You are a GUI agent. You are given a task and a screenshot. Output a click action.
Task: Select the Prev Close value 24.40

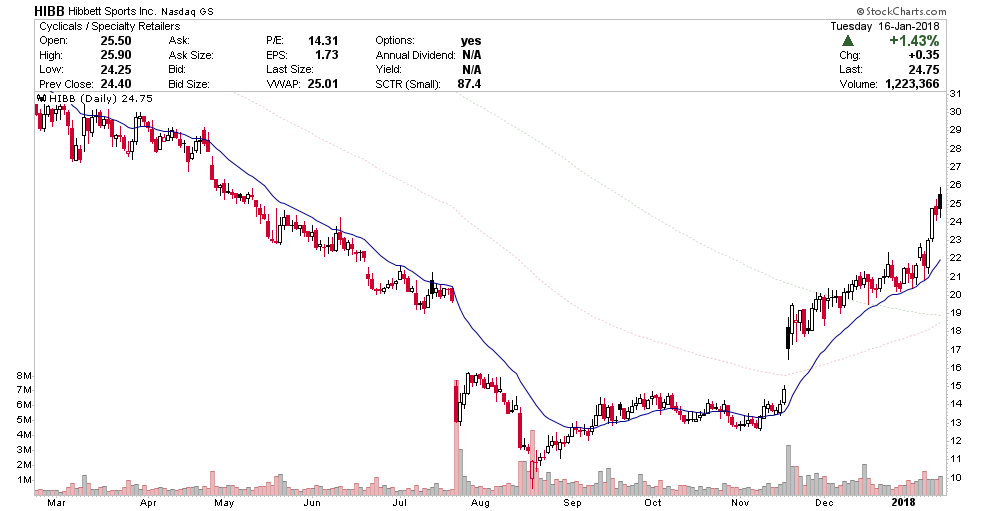pos(116,84)
